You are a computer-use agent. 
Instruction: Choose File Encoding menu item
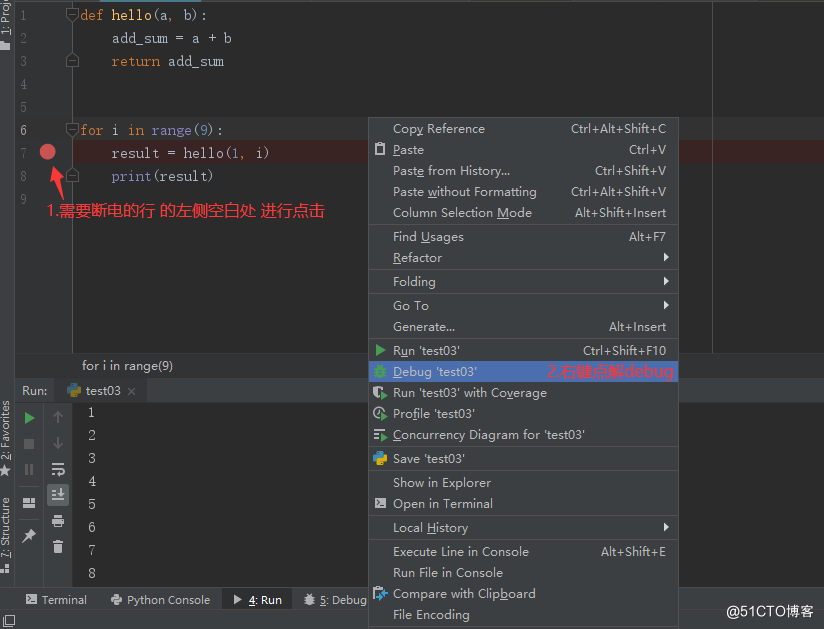pos(523,615)
